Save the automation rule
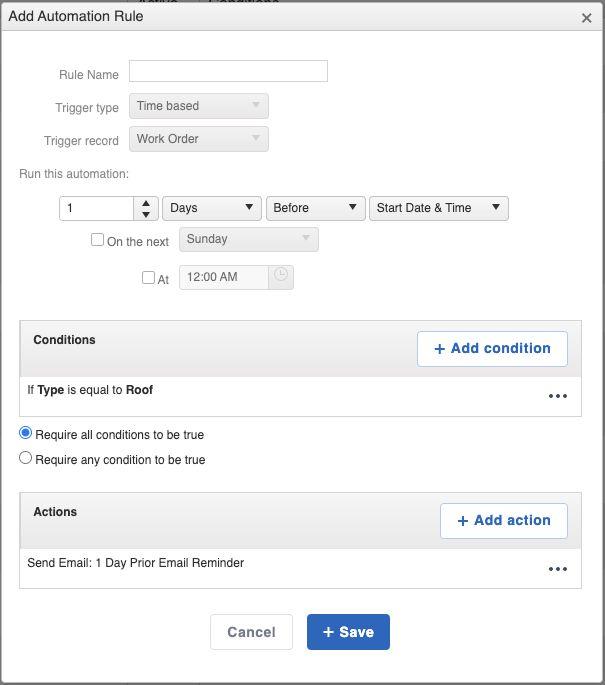 348,632
